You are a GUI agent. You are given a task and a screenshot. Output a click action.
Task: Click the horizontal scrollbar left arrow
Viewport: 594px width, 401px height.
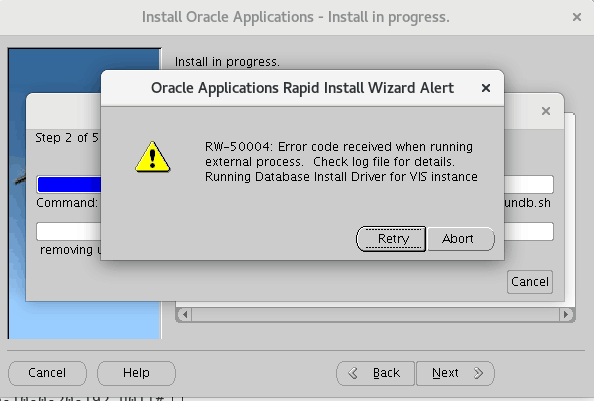pyautogui.click(x=185, y=315)
